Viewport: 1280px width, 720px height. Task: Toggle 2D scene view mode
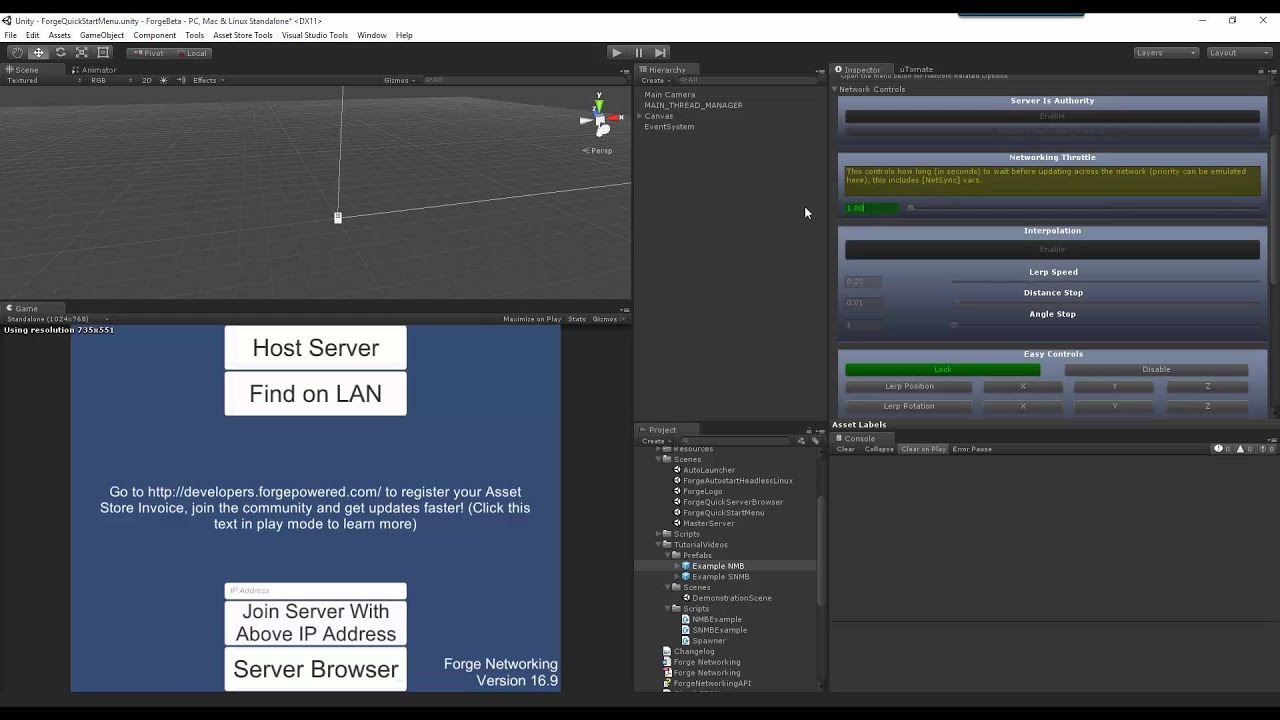pos(147,80)
